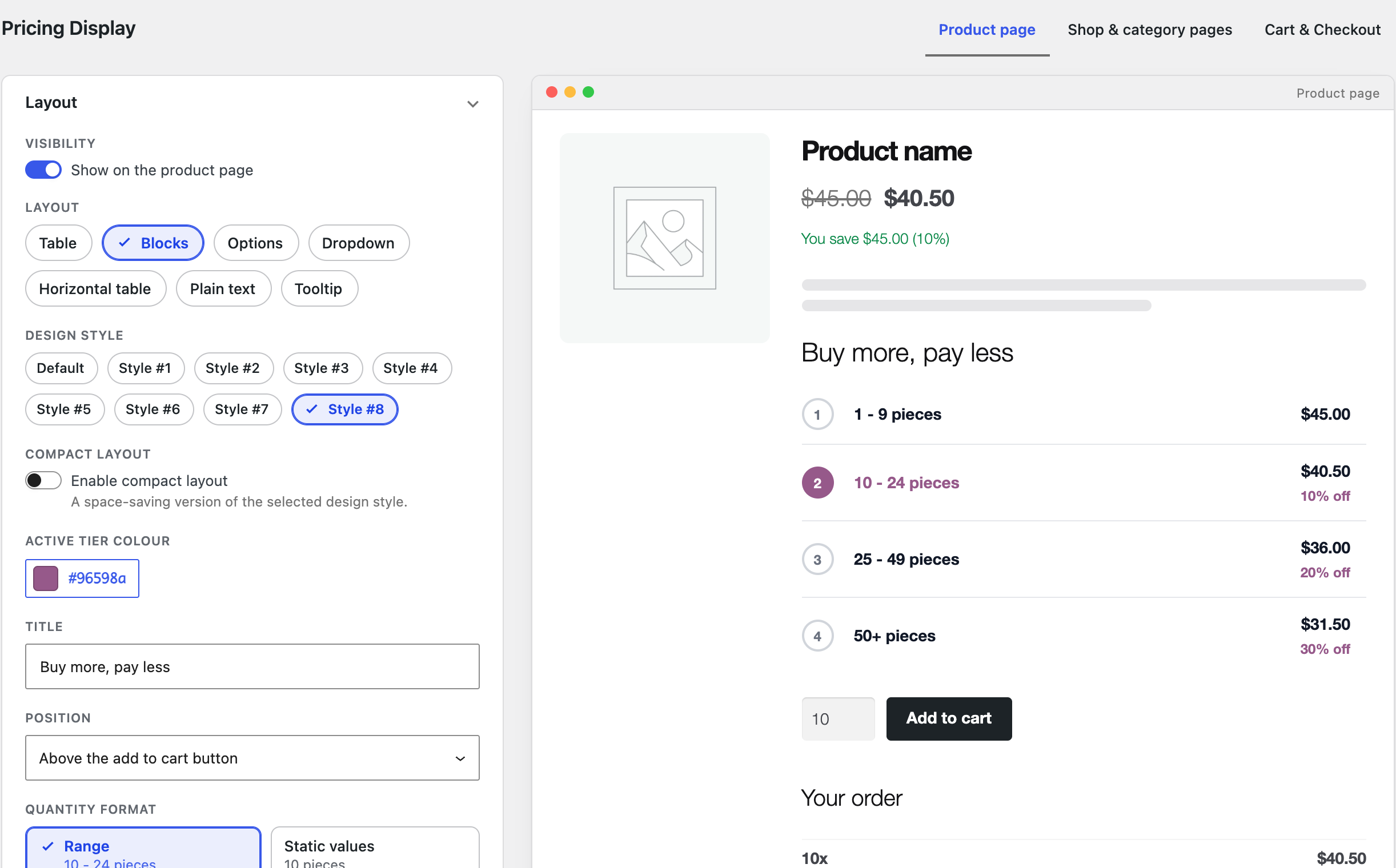Click tier circle number 1
1396x868 pixels.
817,414
